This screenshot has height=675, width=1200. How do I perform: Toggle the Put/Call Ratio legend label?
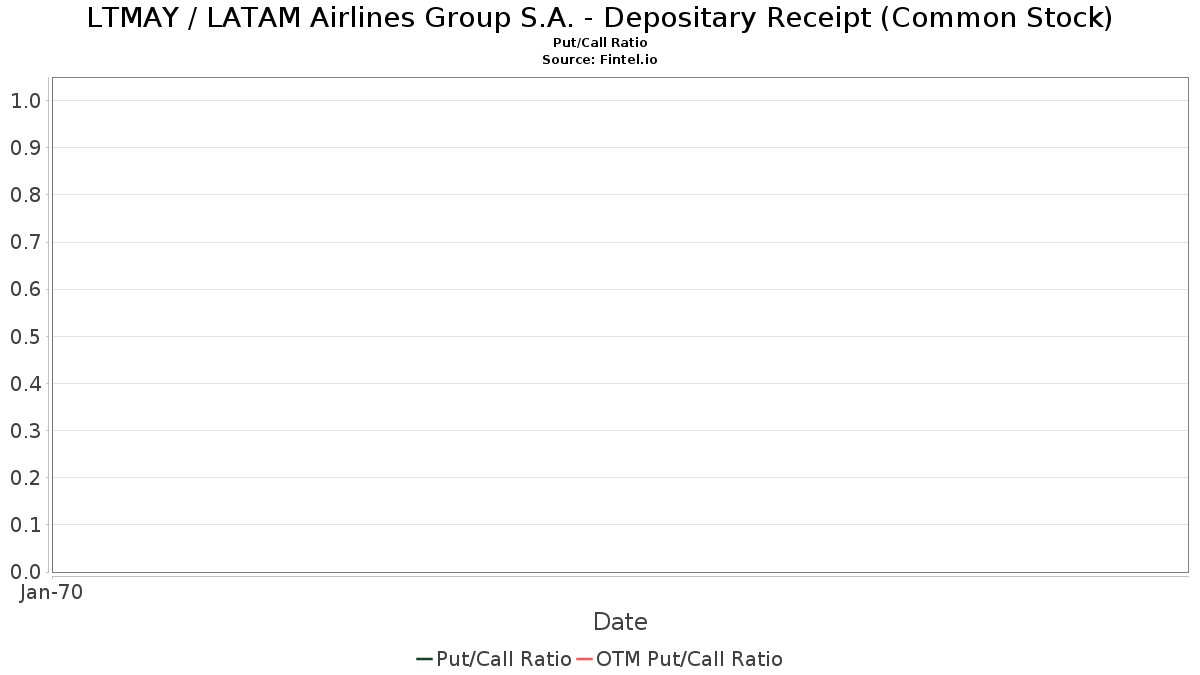coord(504,659)
